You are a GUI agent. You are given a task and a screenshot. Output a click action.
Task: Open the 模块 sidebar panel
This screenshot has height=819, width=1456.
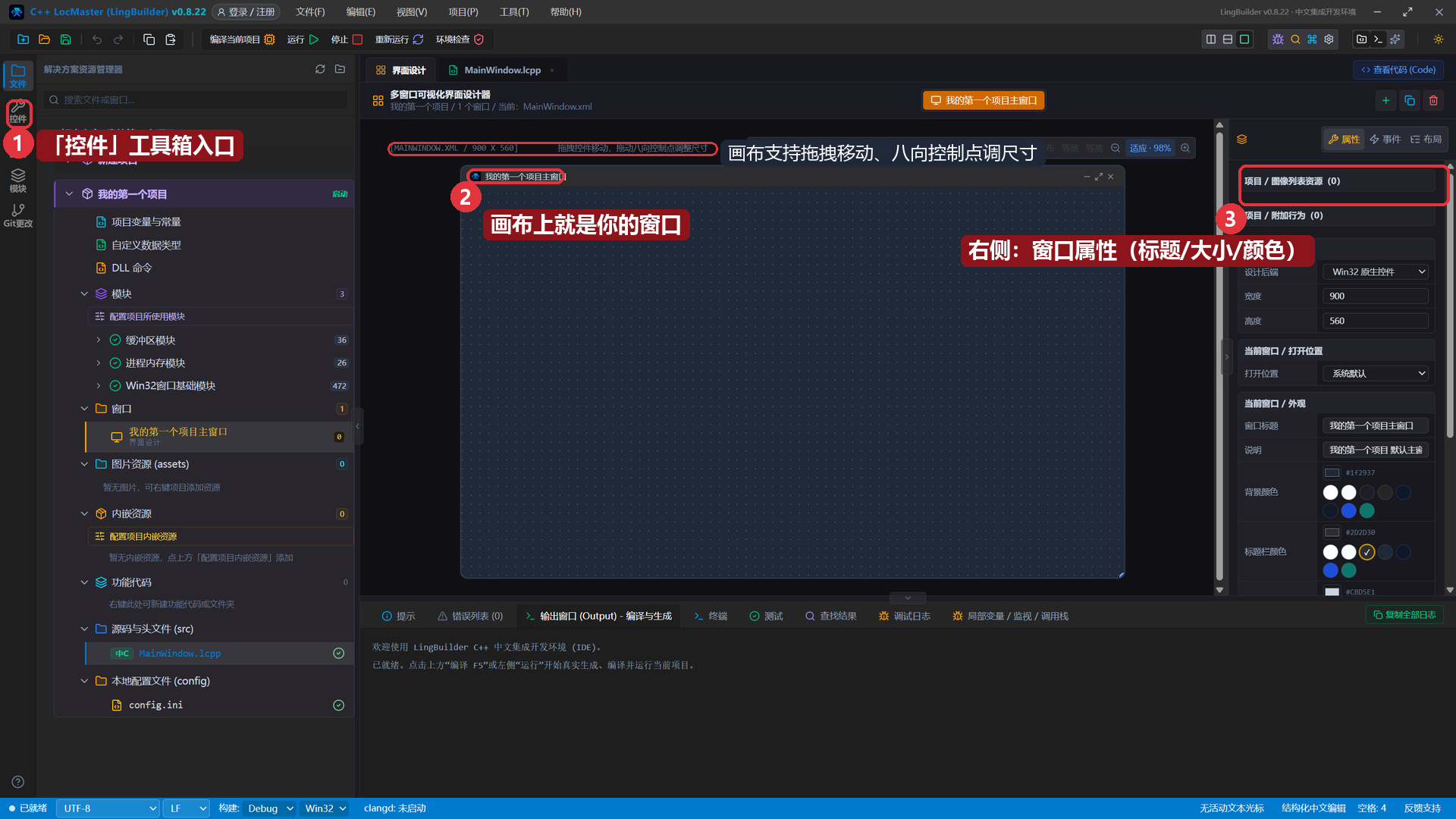(x=18, y=180)
